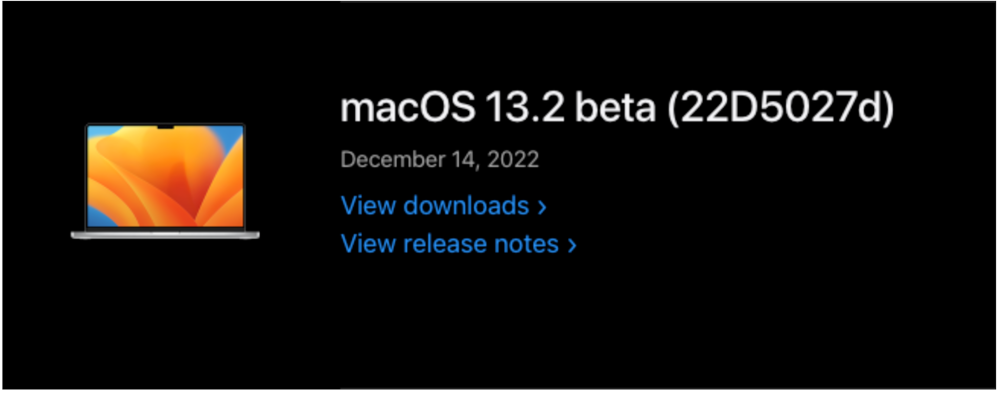The image size is (1000, 398).
Task: Click the word macOS in the title
Action: [x=408, y=109]
